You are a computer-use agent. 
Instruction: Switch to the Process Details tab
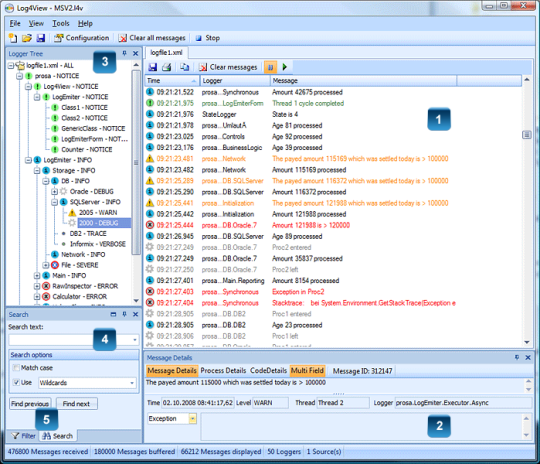223,371
